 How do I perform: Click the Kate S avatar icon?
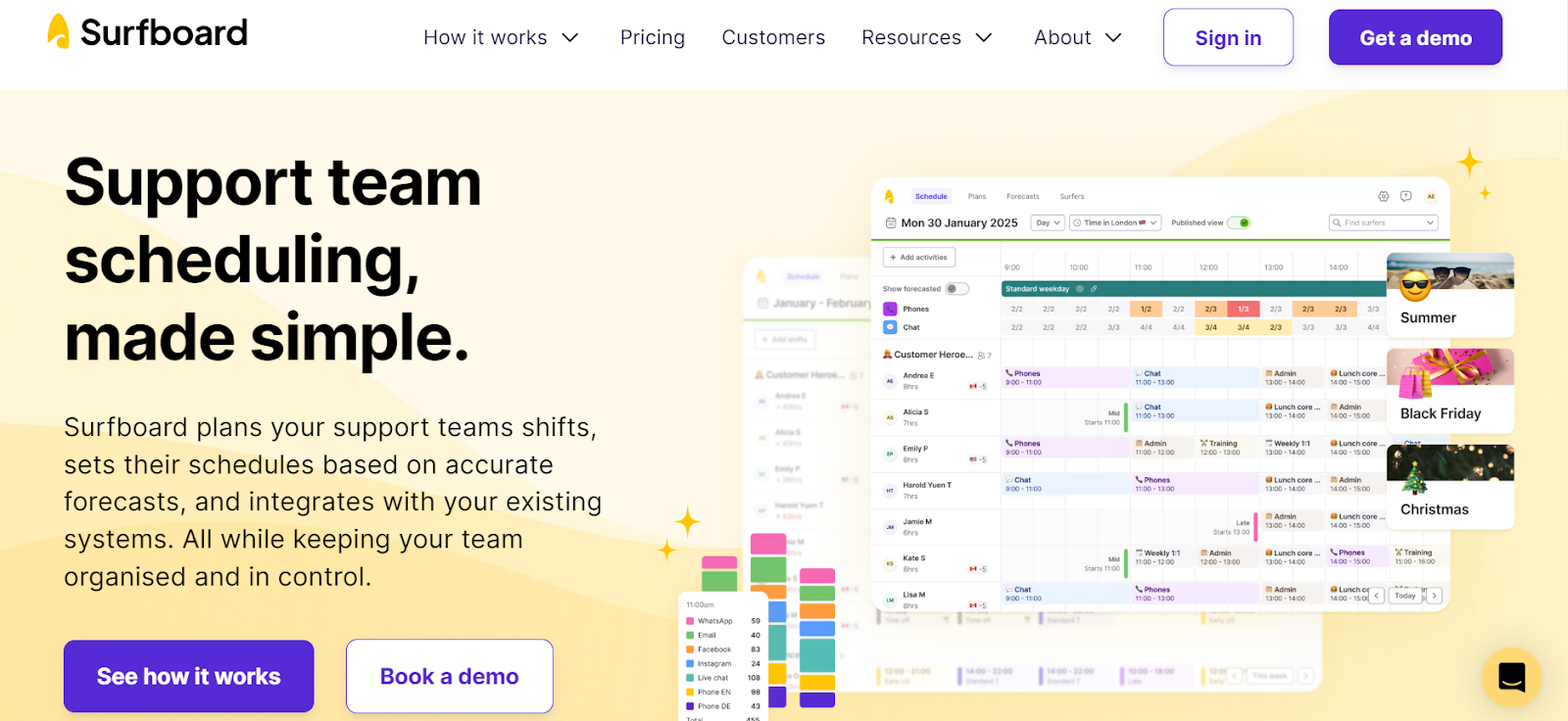890,563
